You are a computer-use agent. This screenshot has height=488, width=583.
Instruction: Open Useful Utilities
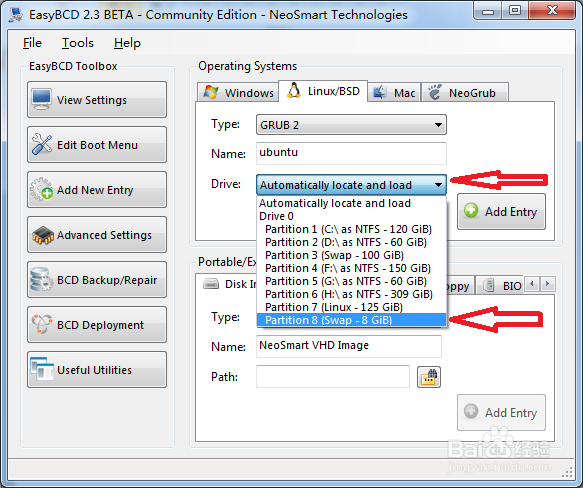(x=97, y=370)
